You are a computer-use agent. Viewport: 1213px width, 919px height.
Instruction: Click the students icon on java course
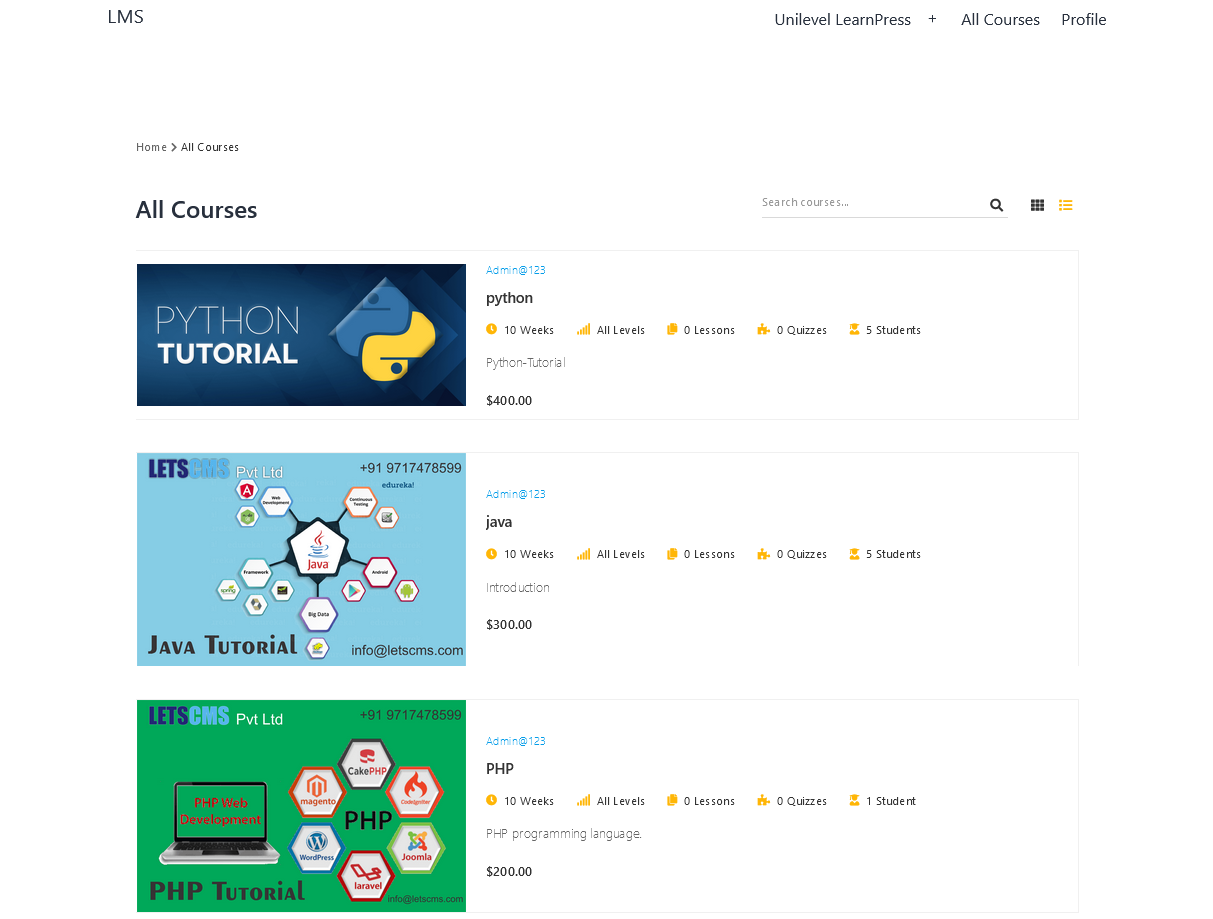tap(854, 553)
